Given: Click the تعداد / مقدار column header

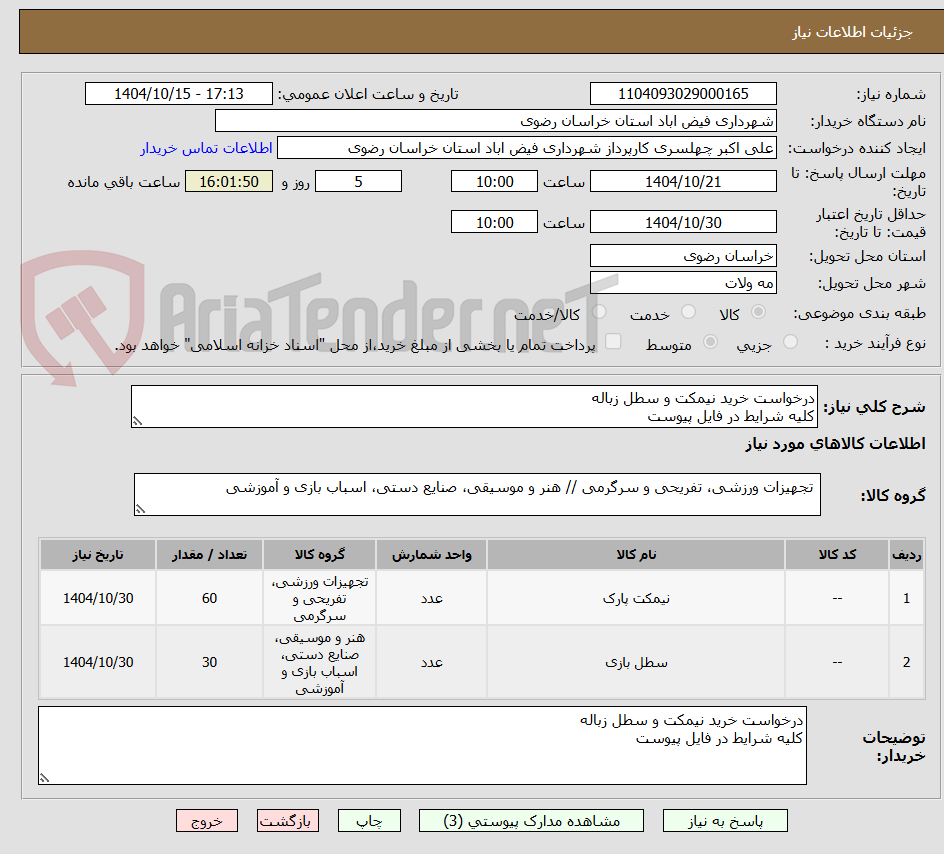Looking at the screenshot, I should (210, 554).
